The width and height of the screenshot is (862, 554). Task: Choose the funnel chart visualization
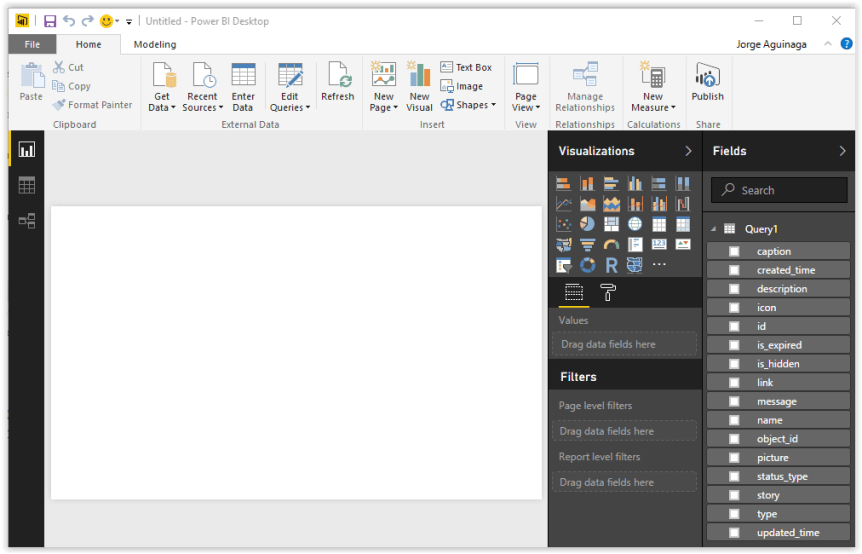pos(587,245)
